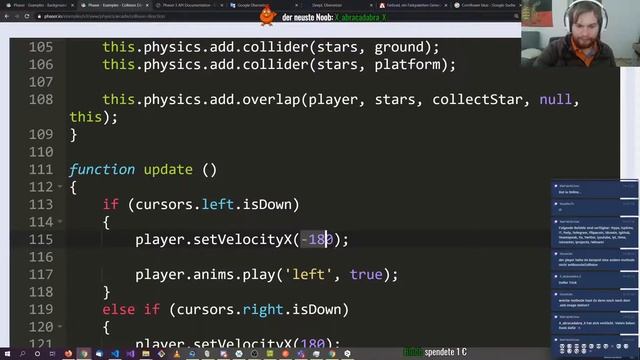This screenshot has width=640, height=360.
Task: Collapse the code fold at line 120
Action: pyautogui.click(x=60, y=327)
